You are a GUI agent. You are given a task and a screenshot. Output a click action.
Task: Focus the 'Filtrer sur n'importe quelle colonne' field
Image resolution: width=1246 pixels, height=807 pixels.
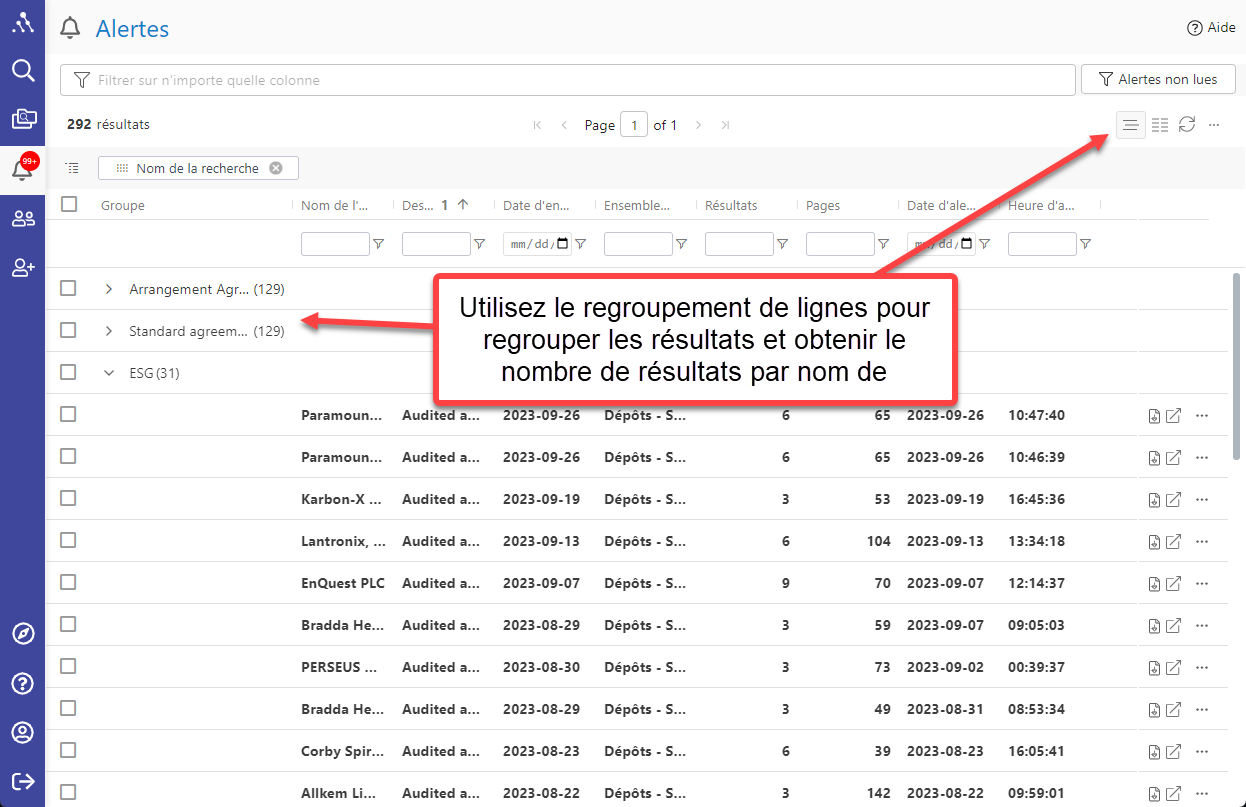(567, 80)
